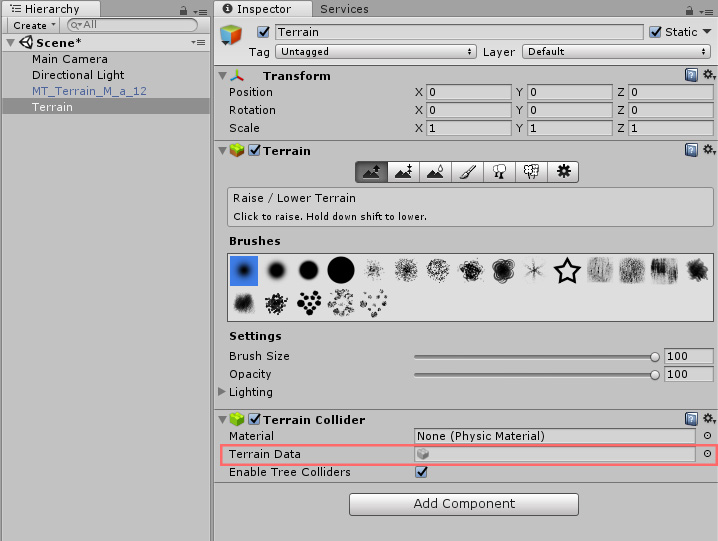
Task: Choose the six-petal flower-shaped brush
Action: click(503, 270)
